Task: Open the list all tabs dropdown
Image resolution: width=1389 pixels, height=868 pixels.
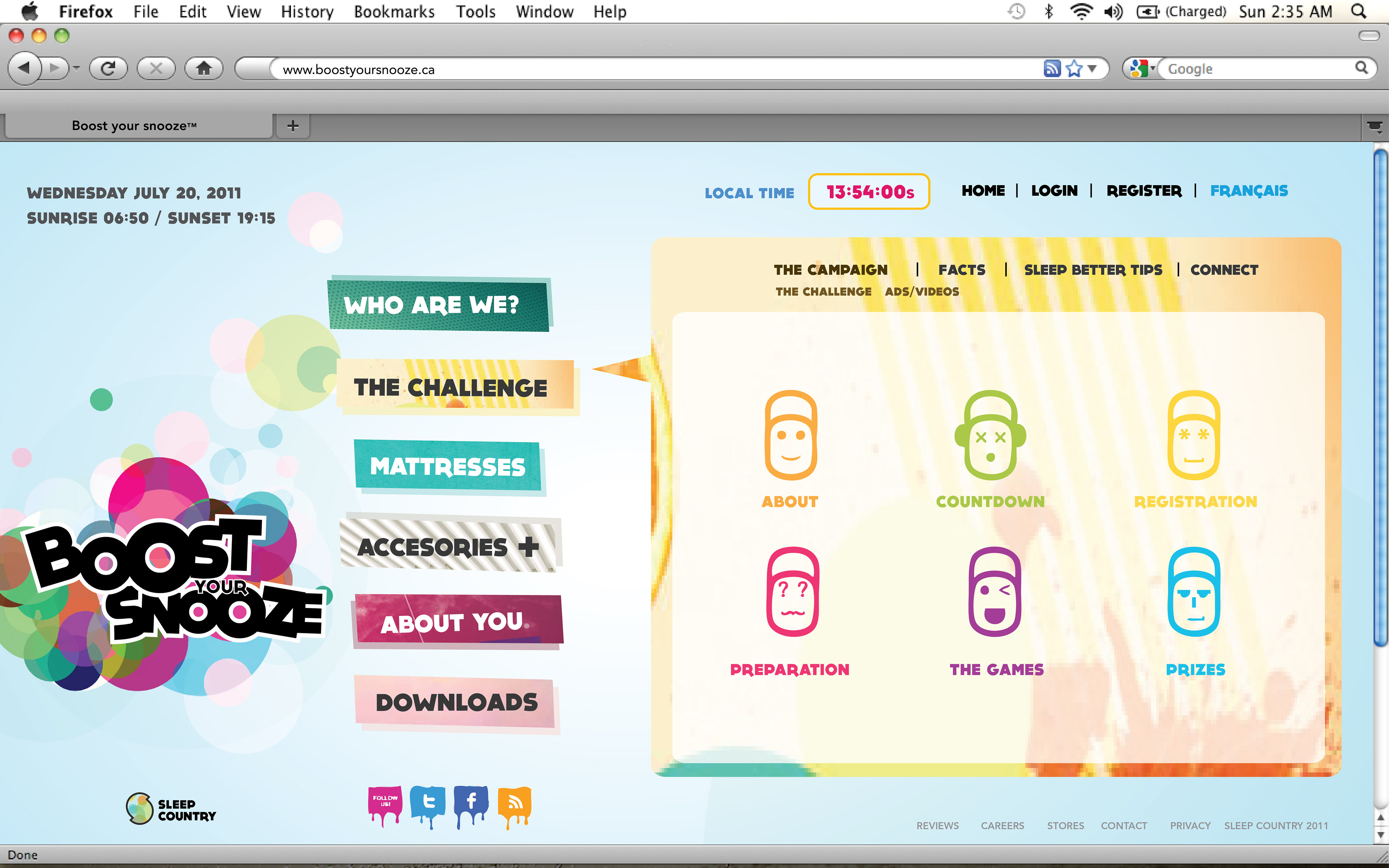Action: 1375,127
